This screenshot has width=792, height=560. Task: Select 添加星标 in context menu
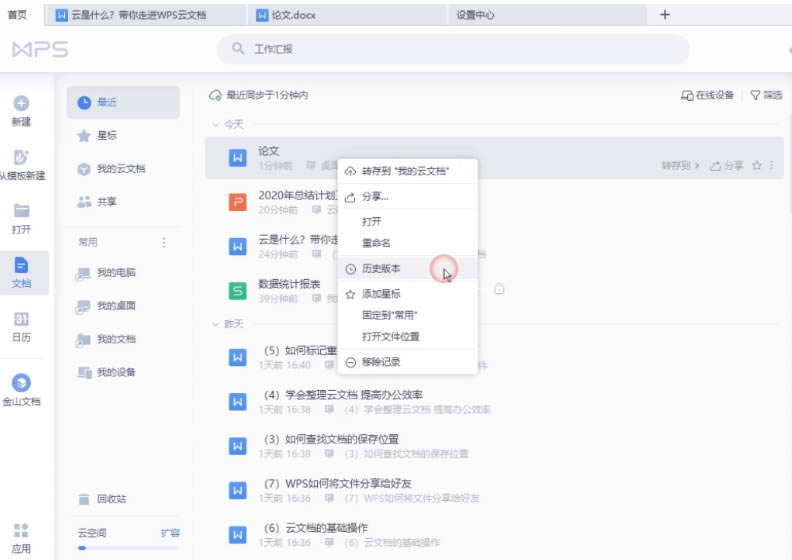[x=381, y=294]
